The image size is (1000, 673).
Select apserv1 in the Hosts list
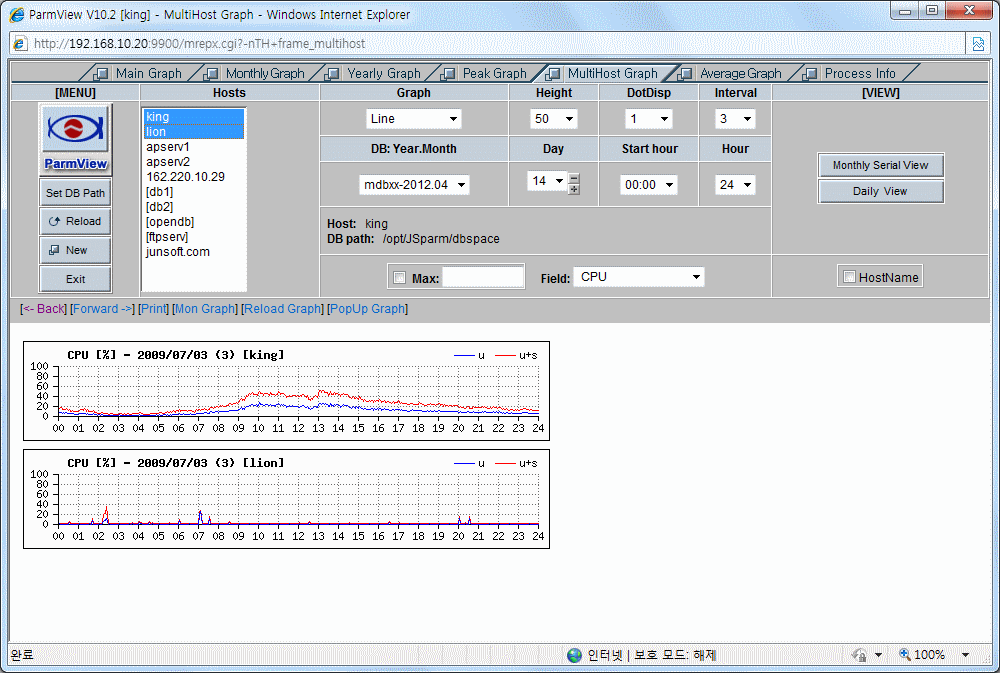[x=168, y=147]
